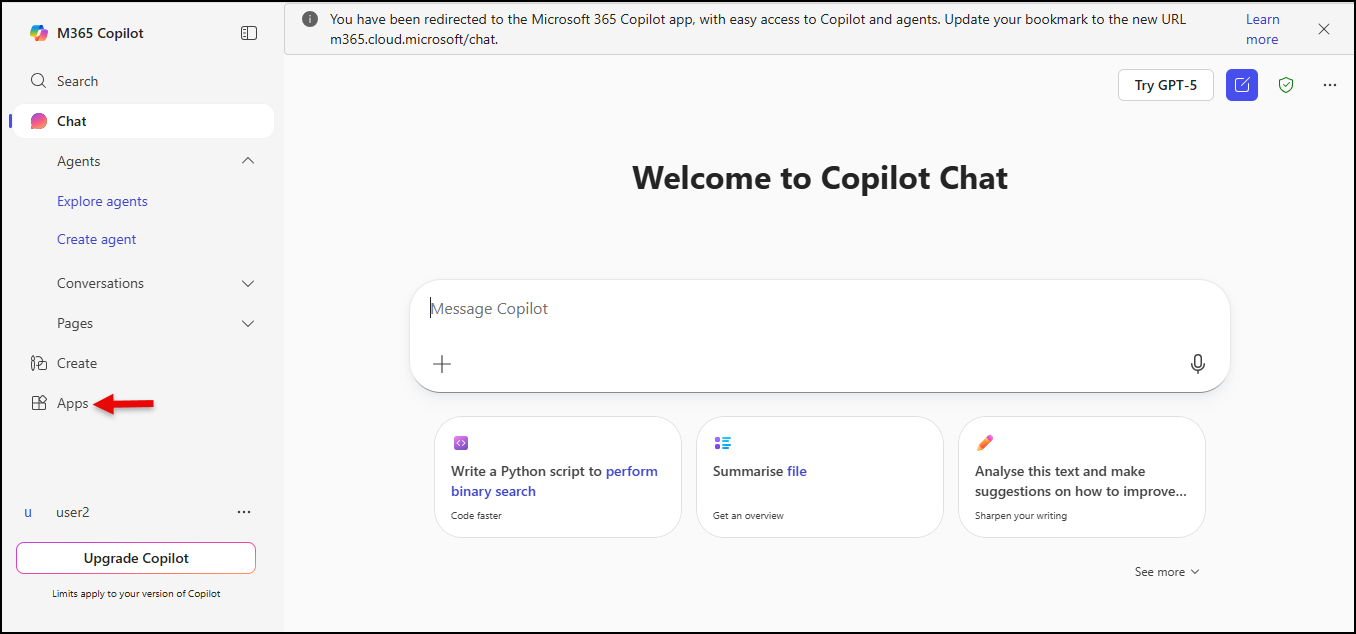This screenshot has width=1356, height=634.
Task: Click the Pages section label
Action: (75, 324)
